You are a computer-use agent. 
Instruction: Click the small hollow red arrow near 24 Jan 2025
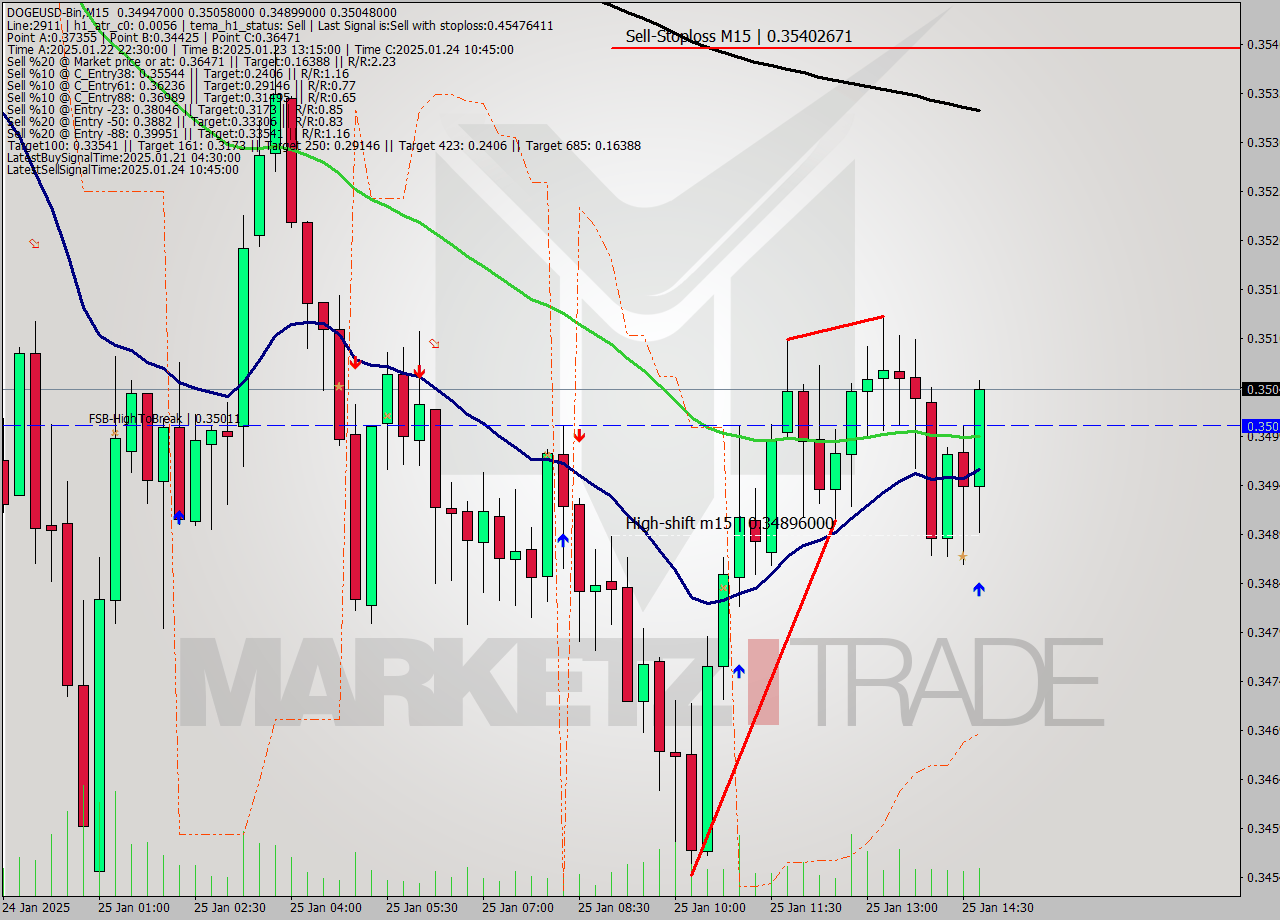click(x=34, y=243)
